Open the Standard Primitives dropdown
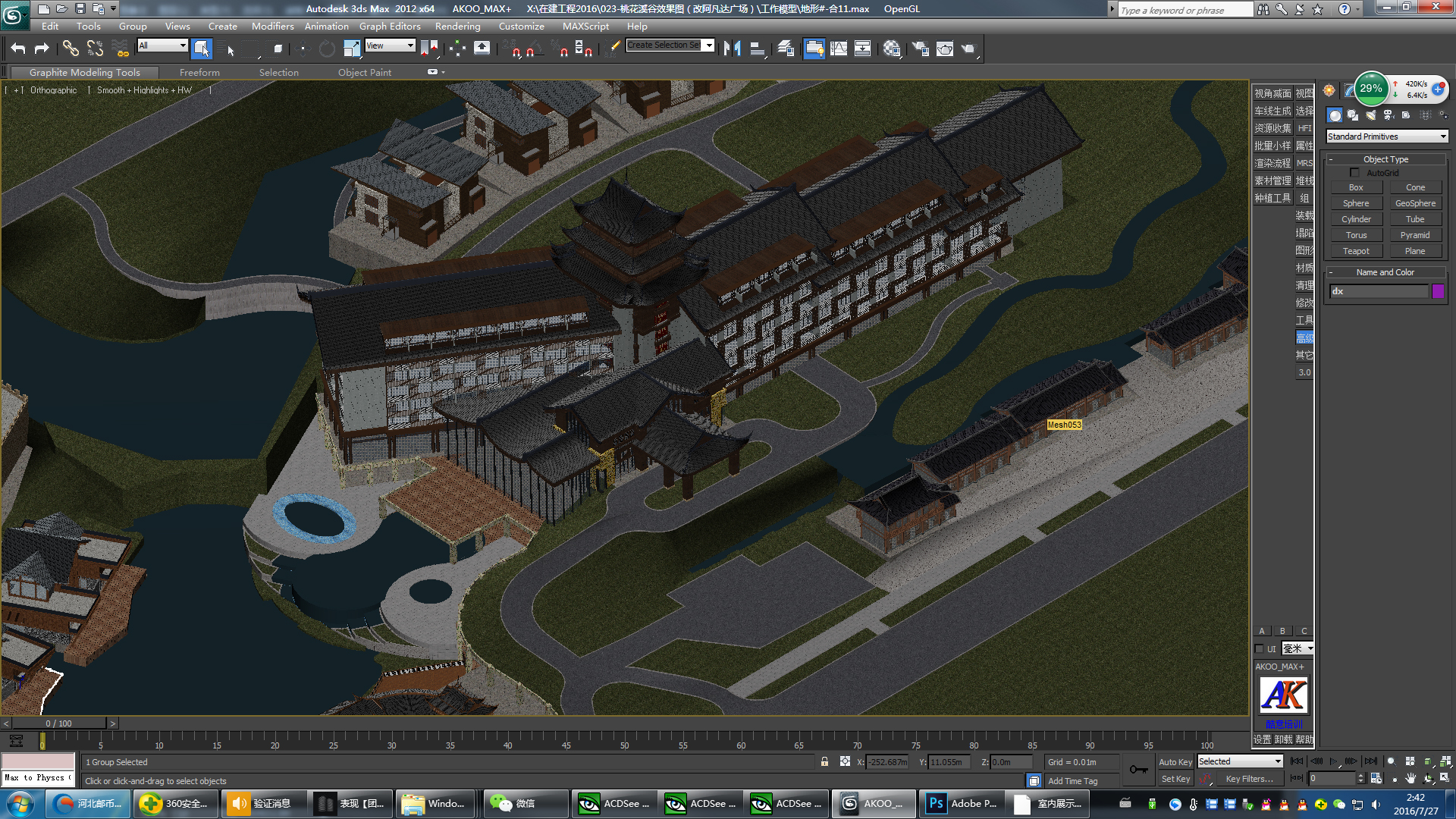Screen dimensions: 1456x819 pos(1387,136)
